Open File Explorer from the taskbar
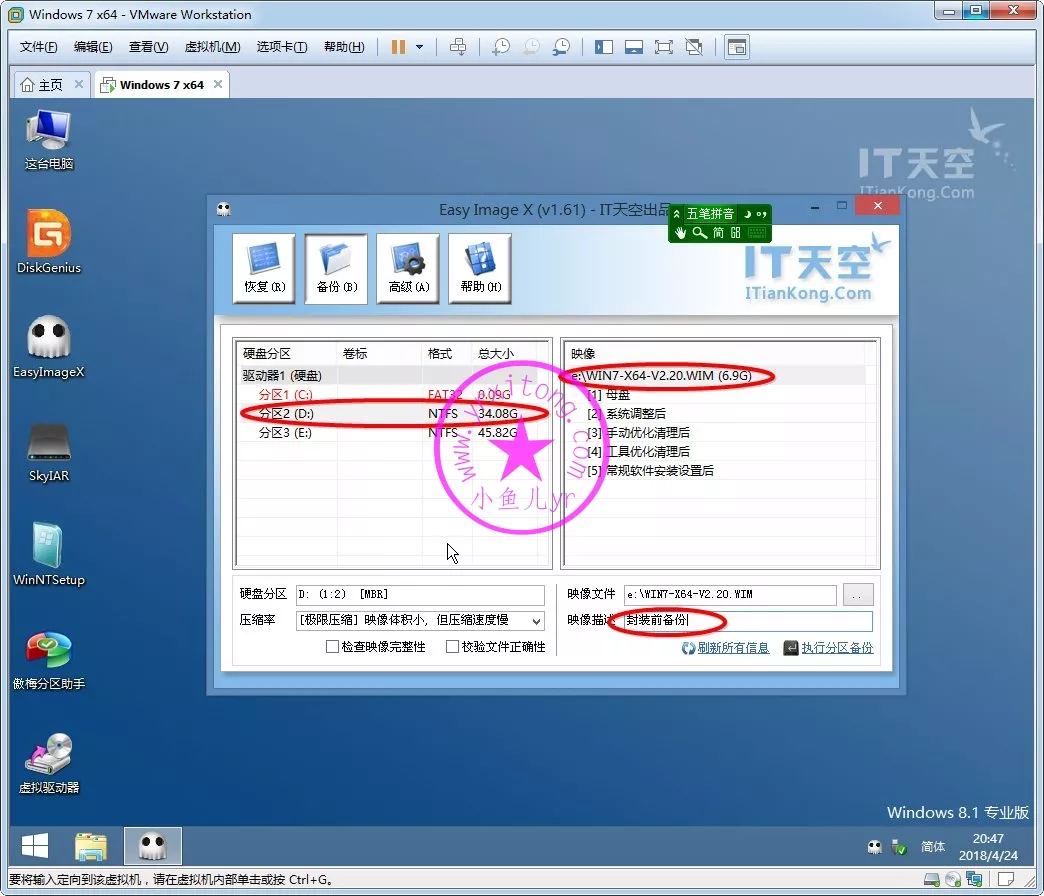The height and width of the screenshot is (896, 1044). pos(91,847)
